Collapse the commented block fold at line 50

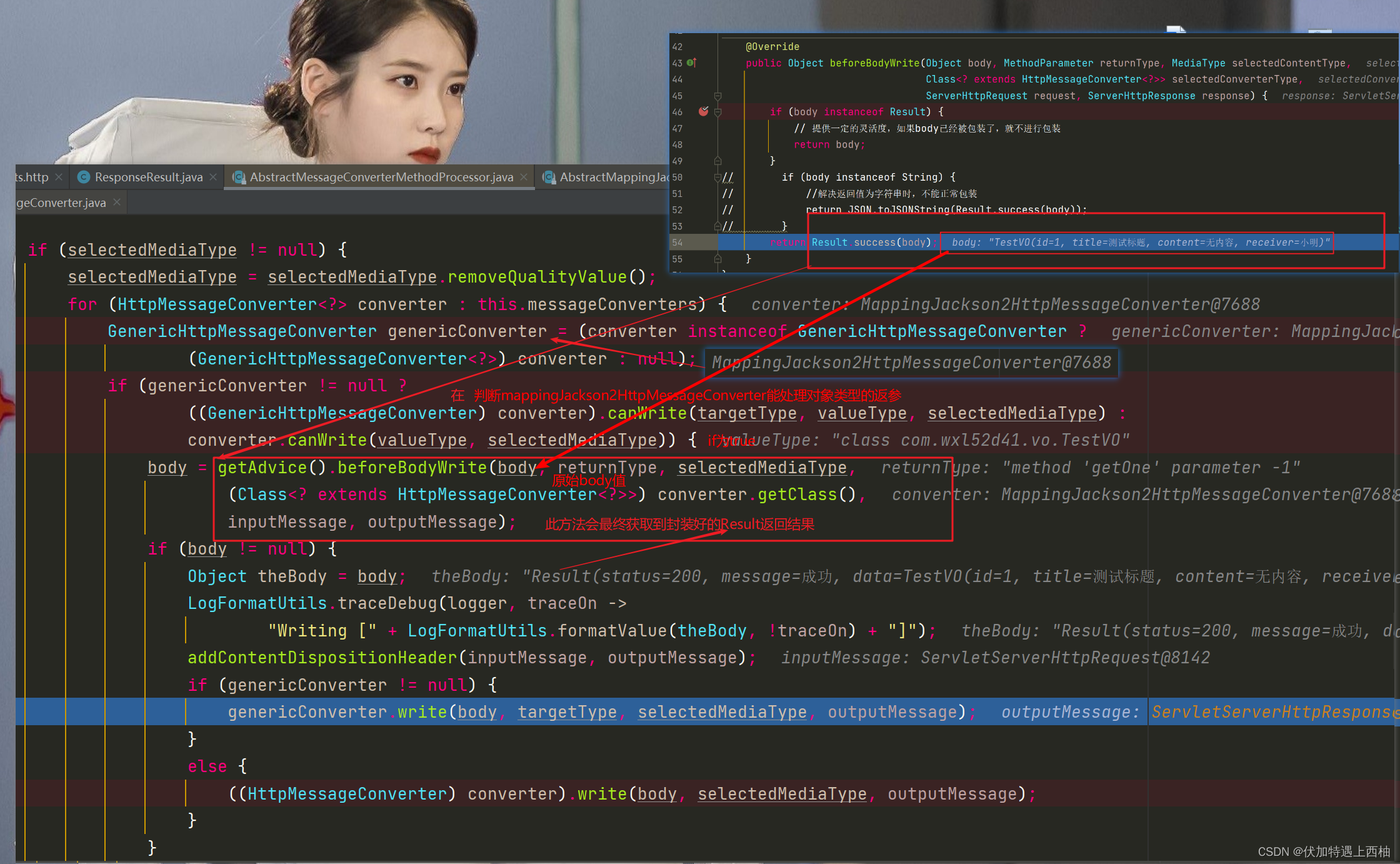pos(717,178)
